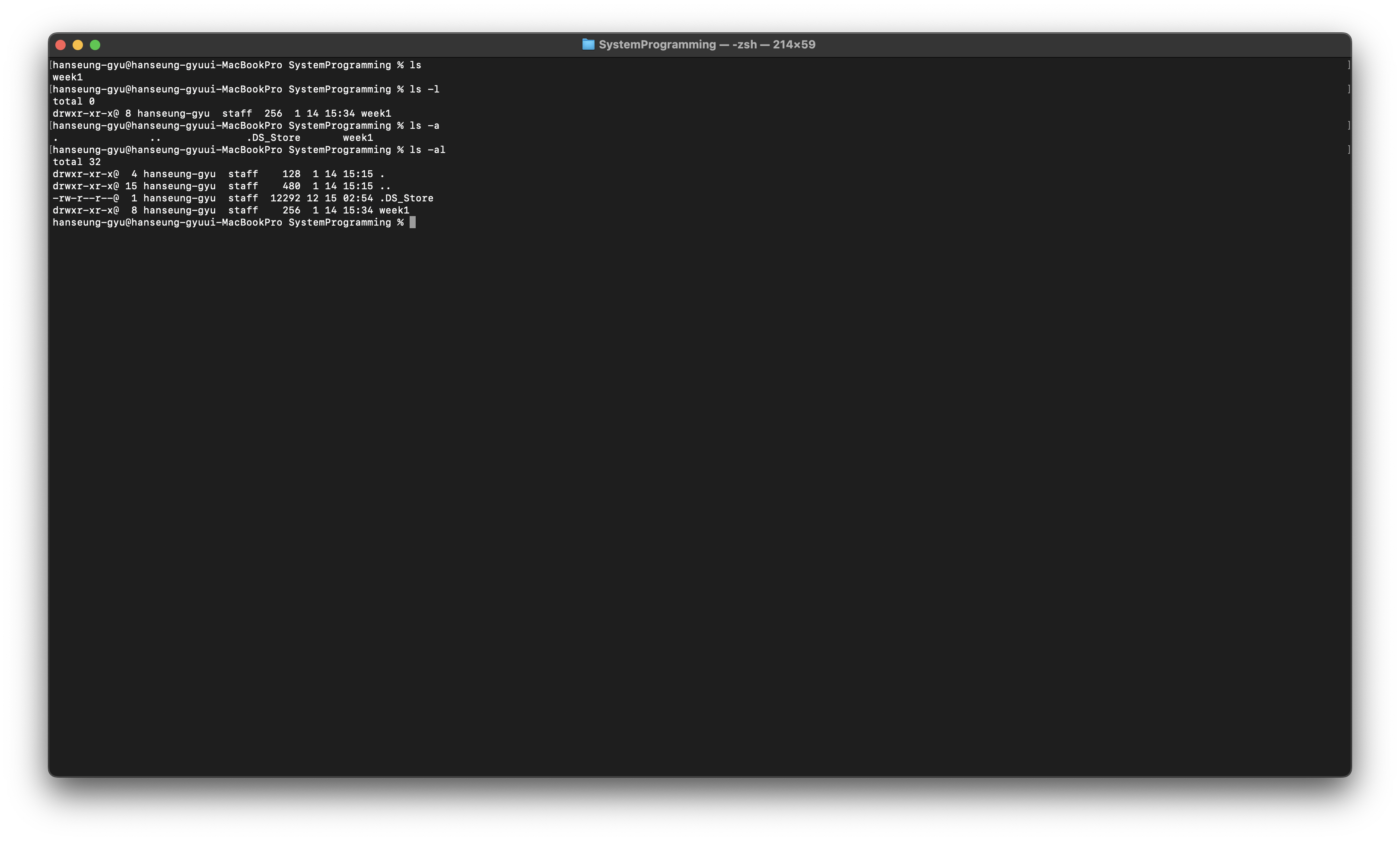Click week1 in the last ls -al row
This screenshot has height=841, width=1400.
pyautogui.click(x=394, y=210)
